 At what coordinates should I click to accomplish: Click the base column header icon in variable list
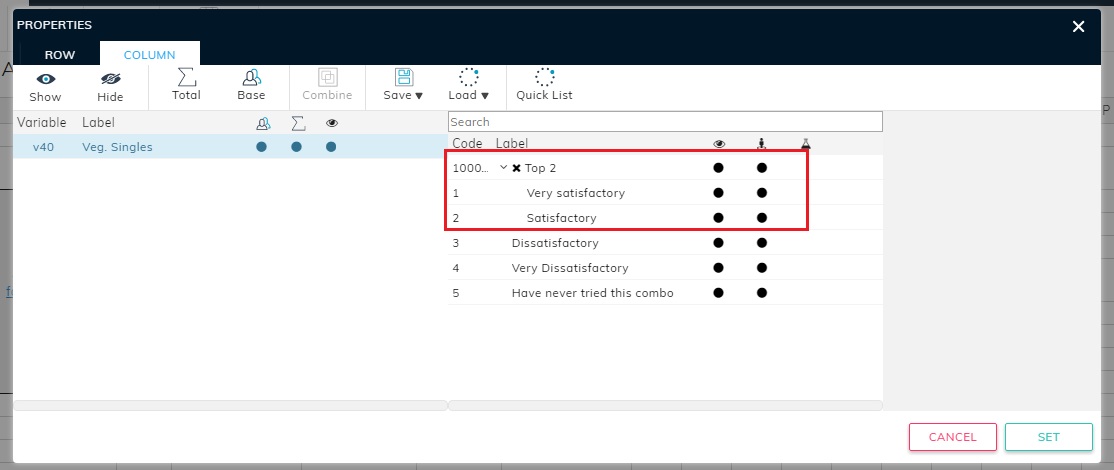262,124
